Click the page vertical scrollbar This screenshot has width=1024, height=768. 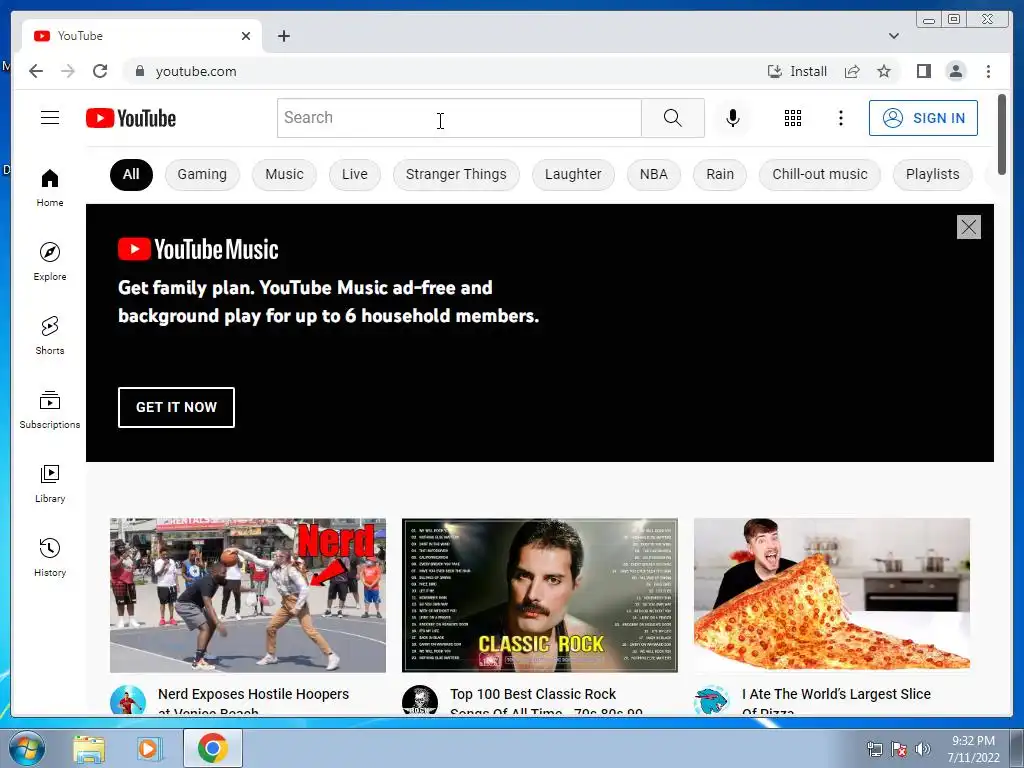[1002, 133]
